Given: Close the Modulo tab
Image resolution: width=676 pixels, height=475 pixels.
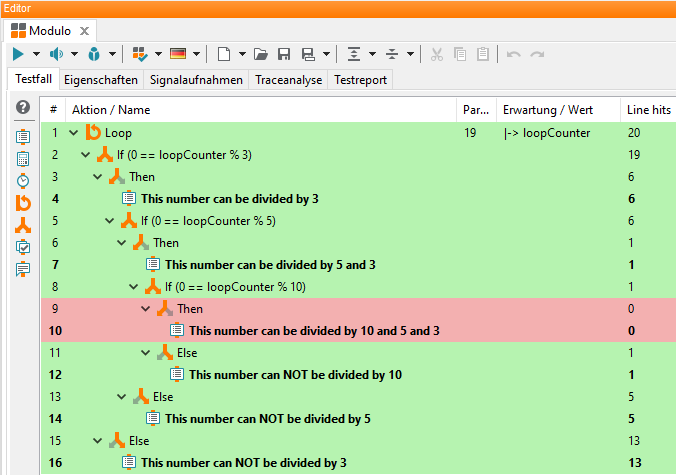Looking at the screenshot, I should pos(84,31).
